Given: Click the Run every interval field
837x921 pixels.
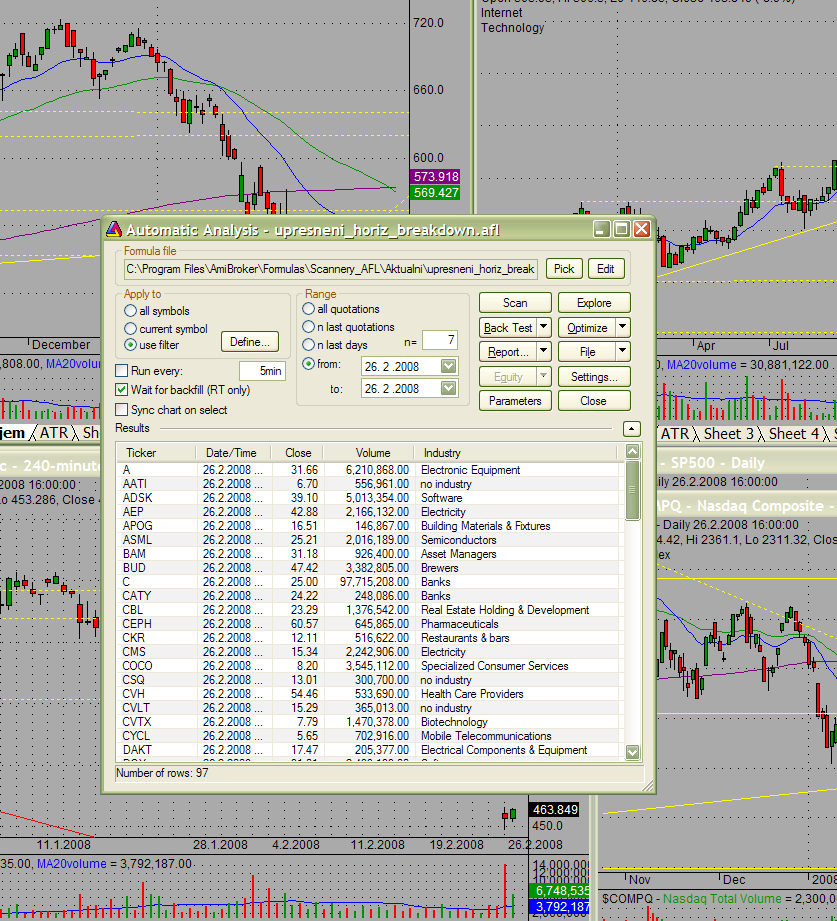Looking at the screenshot, I should [262, 371].
